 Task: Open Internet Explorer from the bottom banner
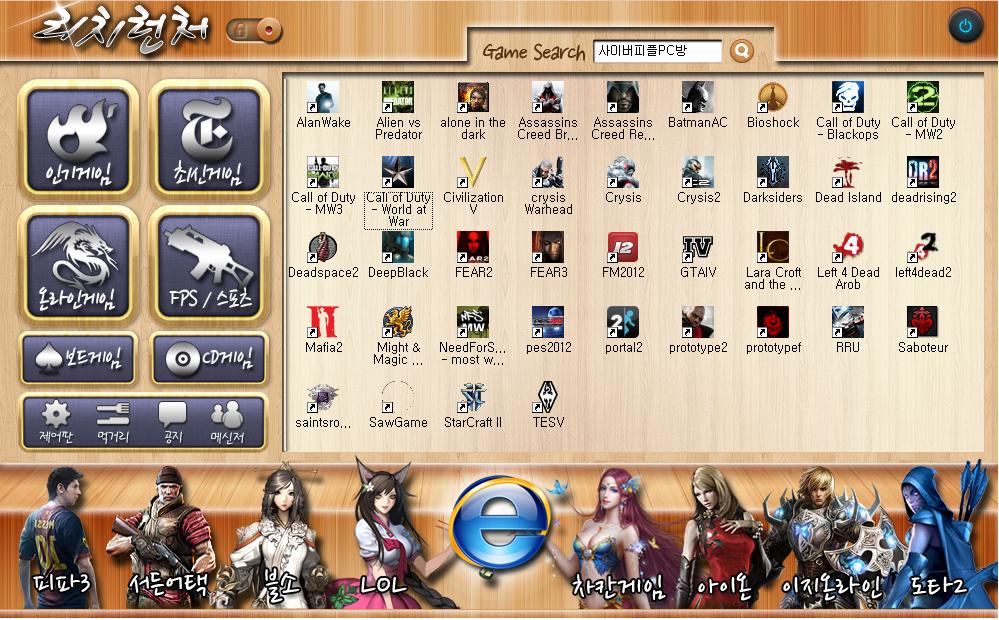tap(500, 524)
